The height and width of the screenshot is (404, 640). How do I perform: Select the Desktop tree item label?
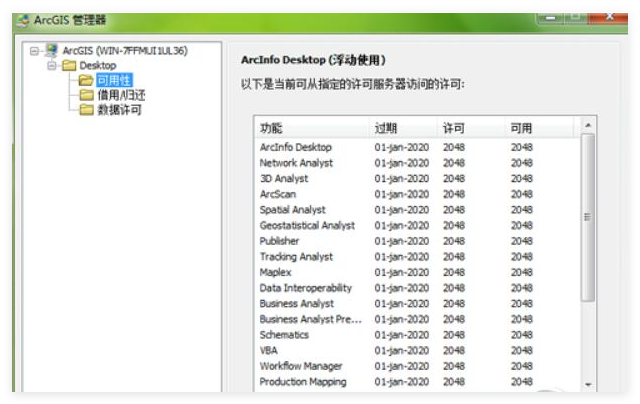pos(98,65)
